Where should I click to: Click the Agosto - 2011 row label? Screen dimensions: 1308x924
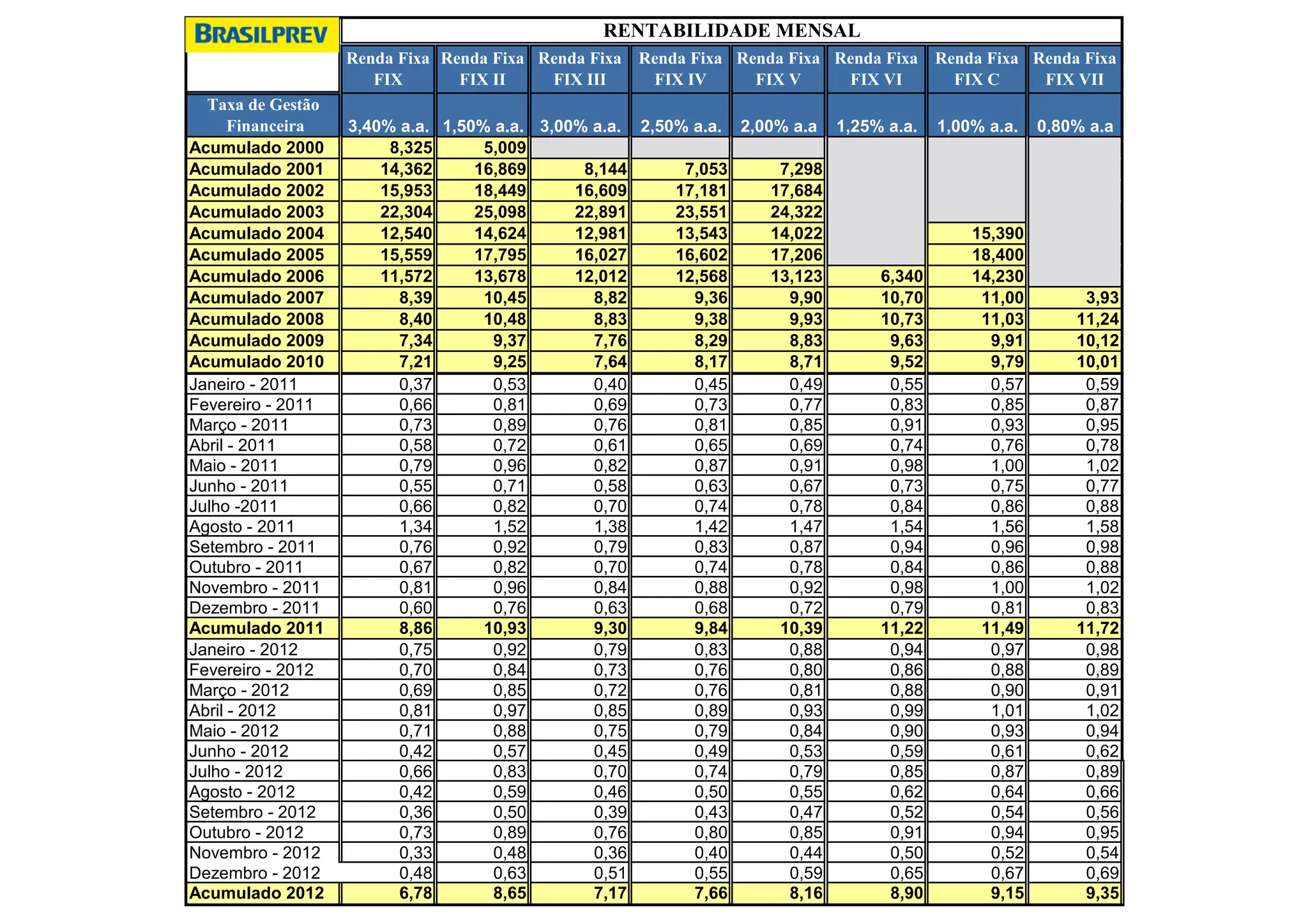(x=242, y=527)
